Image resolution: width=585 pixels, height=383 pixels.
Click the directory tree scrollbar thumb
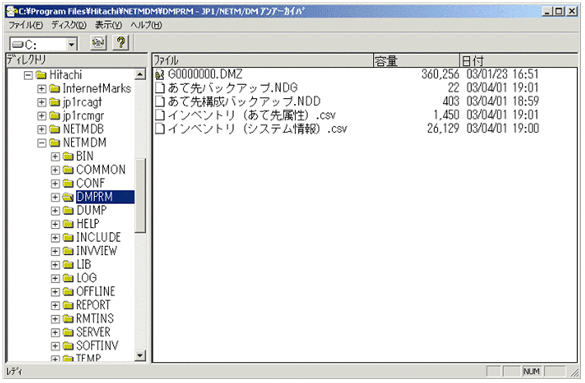(140, 195)
